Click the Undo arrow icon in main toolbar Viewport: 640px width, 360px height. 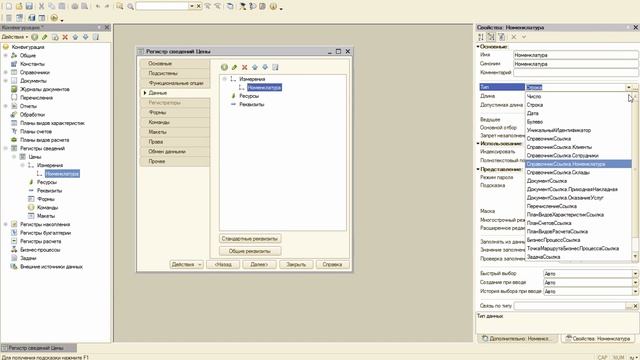point(98,6)
